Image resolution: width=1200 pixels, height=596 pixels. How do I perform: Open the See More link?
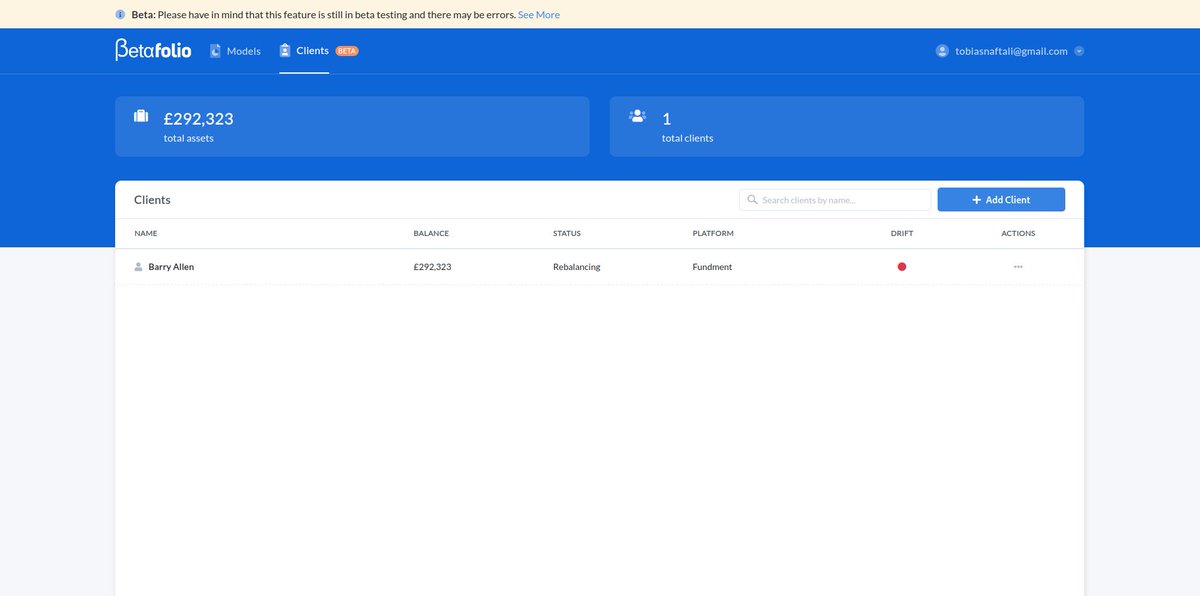pyautogui.click(x=537, y=14)
